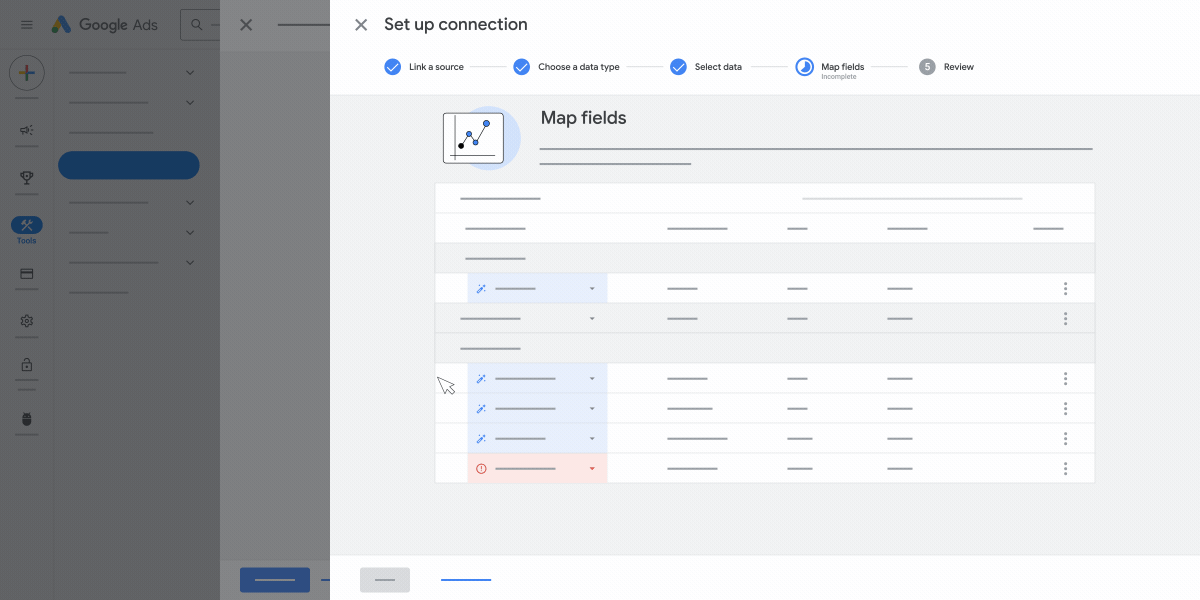Click the magic wand icon in the first table row

coord(481,288)
